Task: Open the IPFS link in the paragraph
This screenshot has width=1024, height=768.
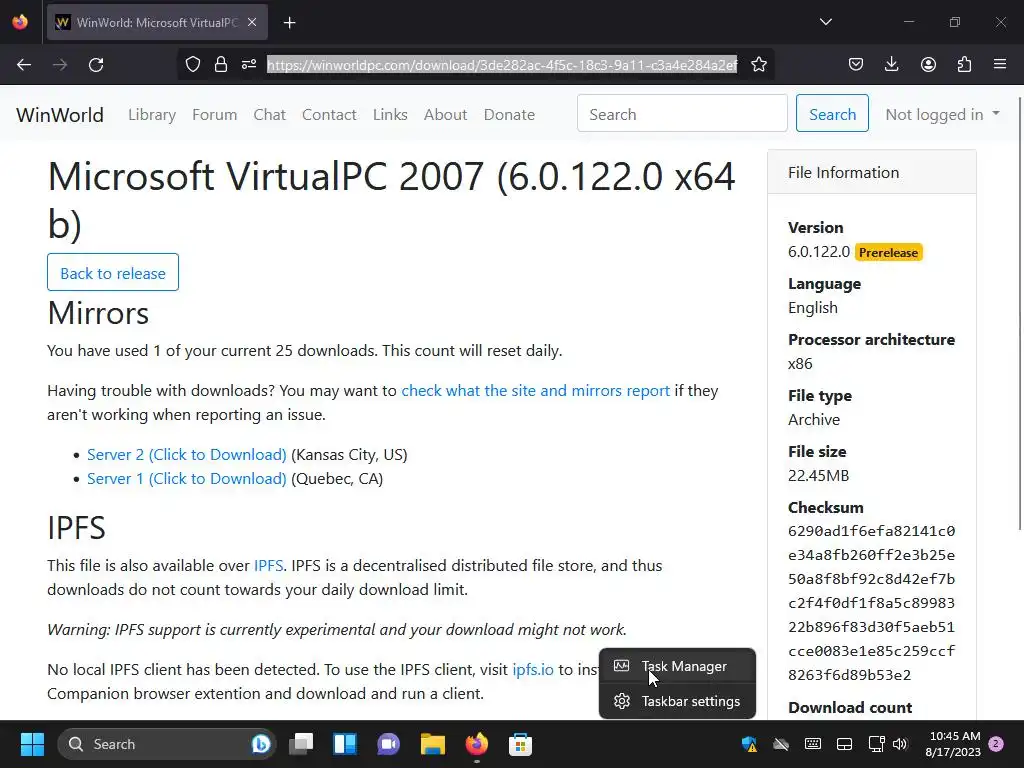Action: 268,566
